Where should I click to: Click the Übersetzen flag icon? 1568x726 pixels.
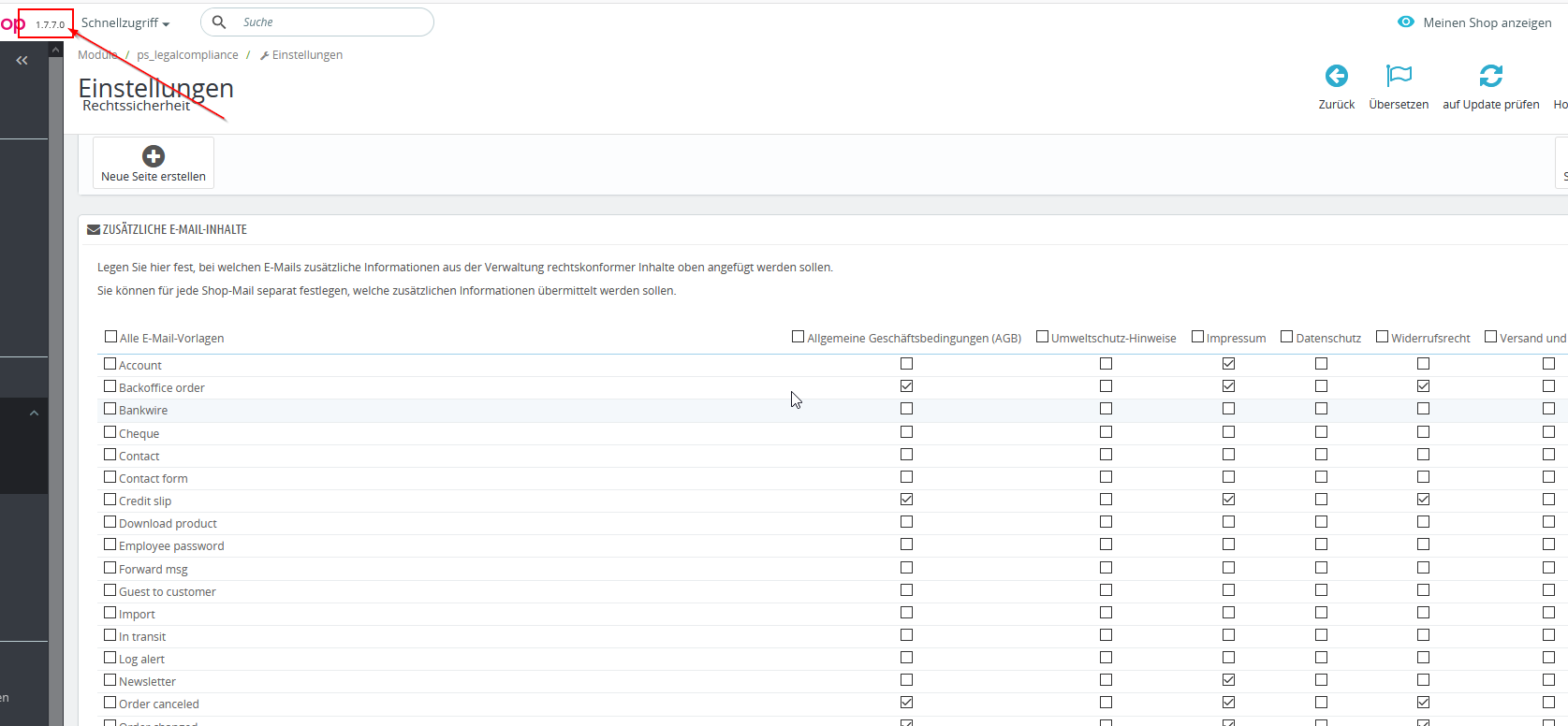click(1399, 76)
